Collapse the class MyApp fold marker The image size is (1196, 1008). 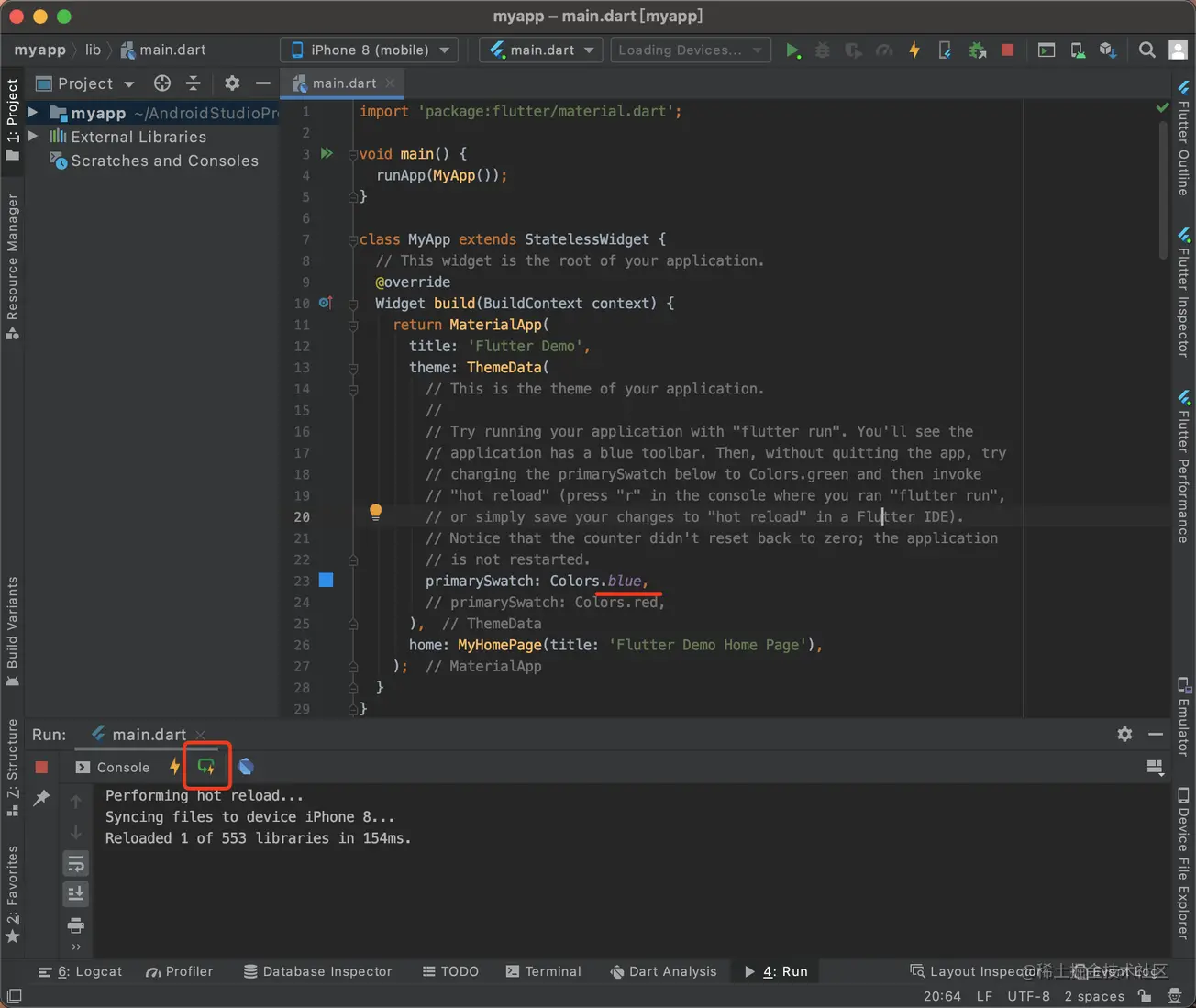pos(353,239)
